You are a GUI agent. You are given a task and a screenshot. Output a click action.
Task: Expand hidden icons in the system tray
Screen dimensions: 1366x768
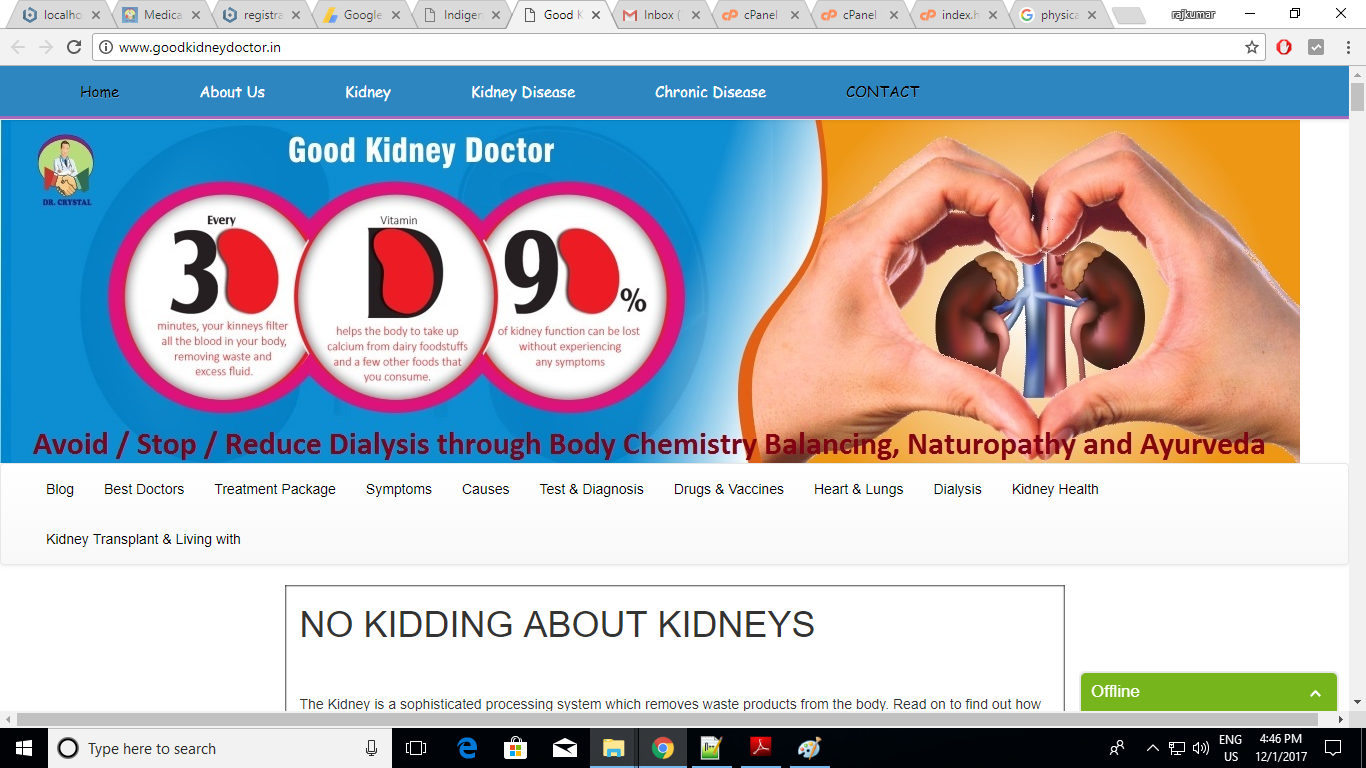pyautogui.click(x=1151, y=748)
